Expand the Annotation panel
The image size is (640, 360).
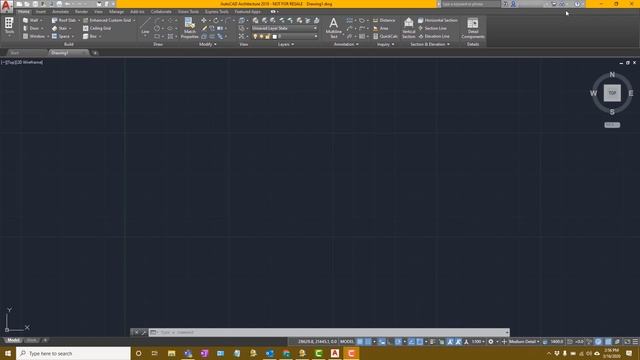tap(346, 44)
